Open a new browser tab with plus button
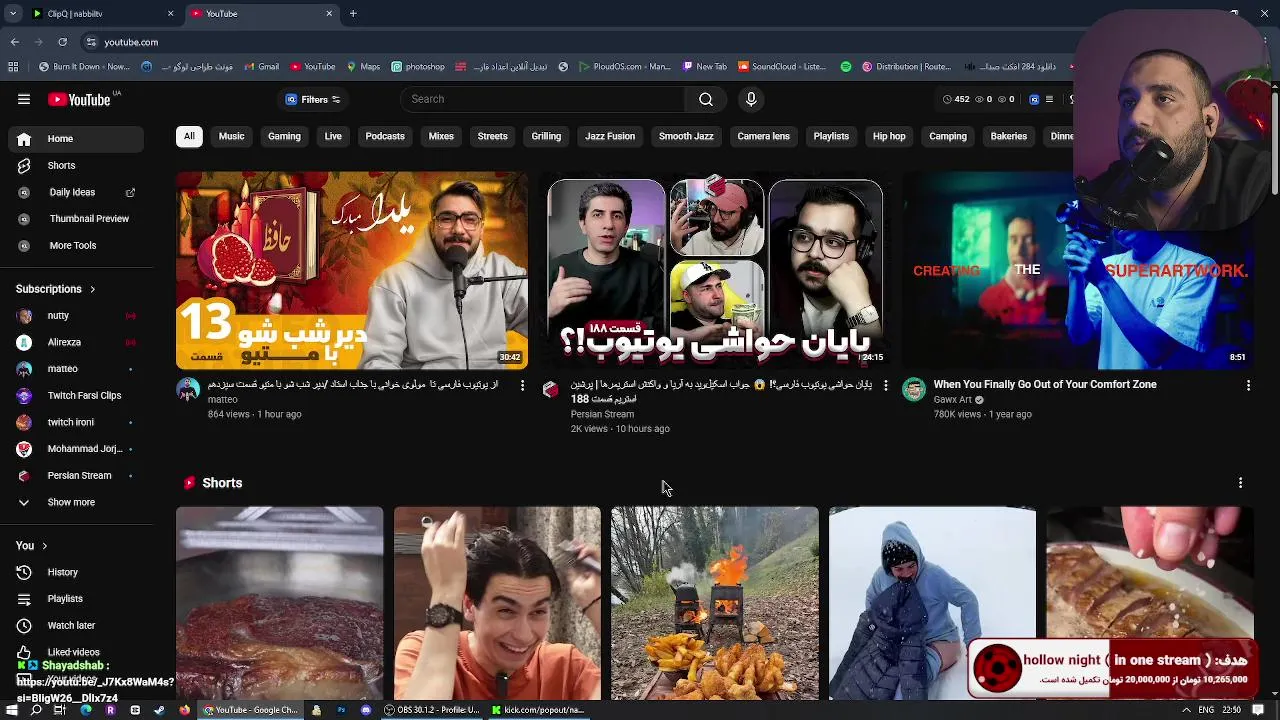 (353, 14)
